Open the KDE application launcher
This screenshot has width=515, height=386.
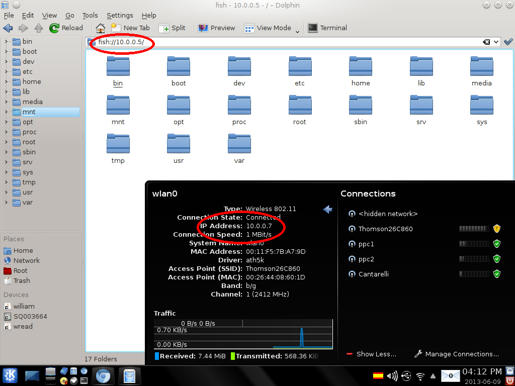tap(10, 376)
